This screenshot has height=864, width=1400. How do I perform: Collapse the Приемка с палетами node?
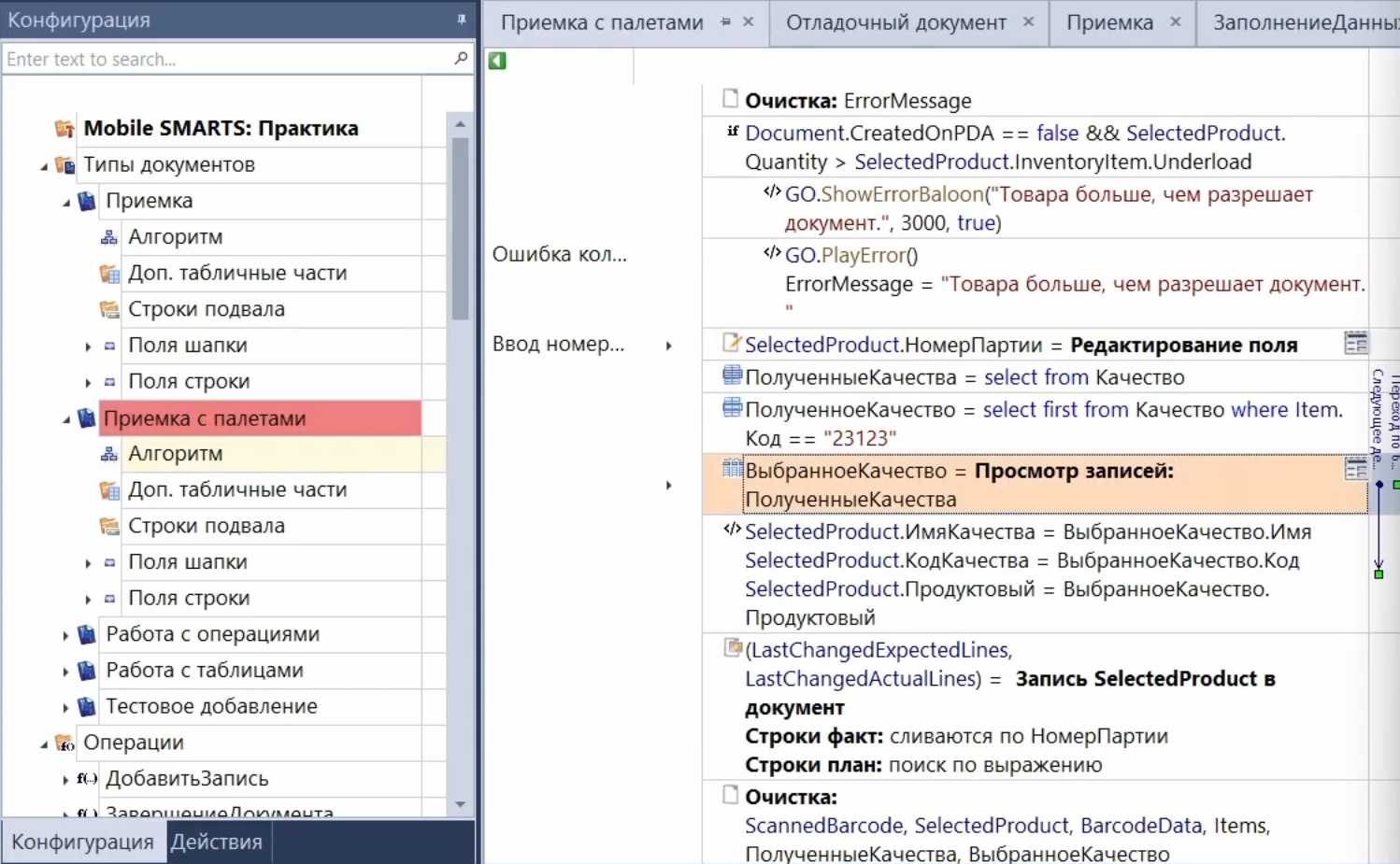[66, 419]
